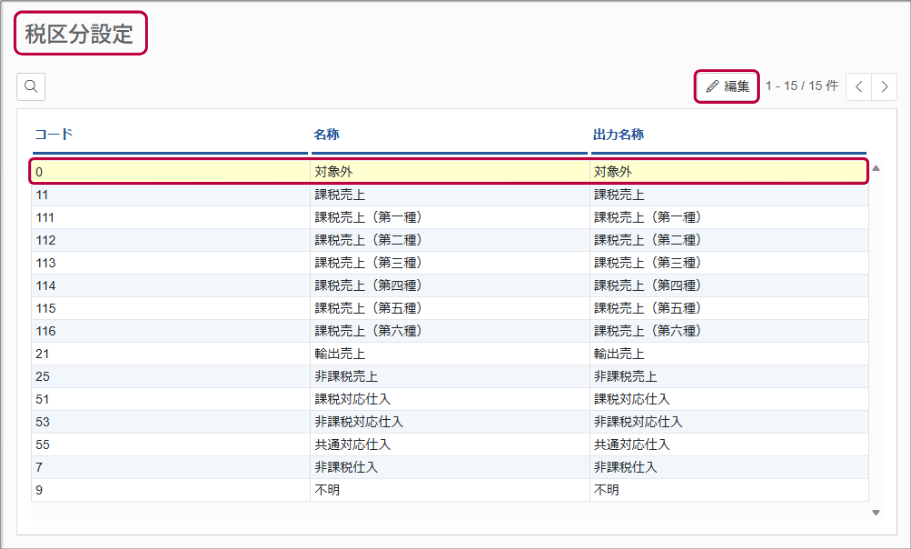The height and width of the screenshot is (549, 911).
Task: Select code 51 cell
Action: [x=171, y=399]
